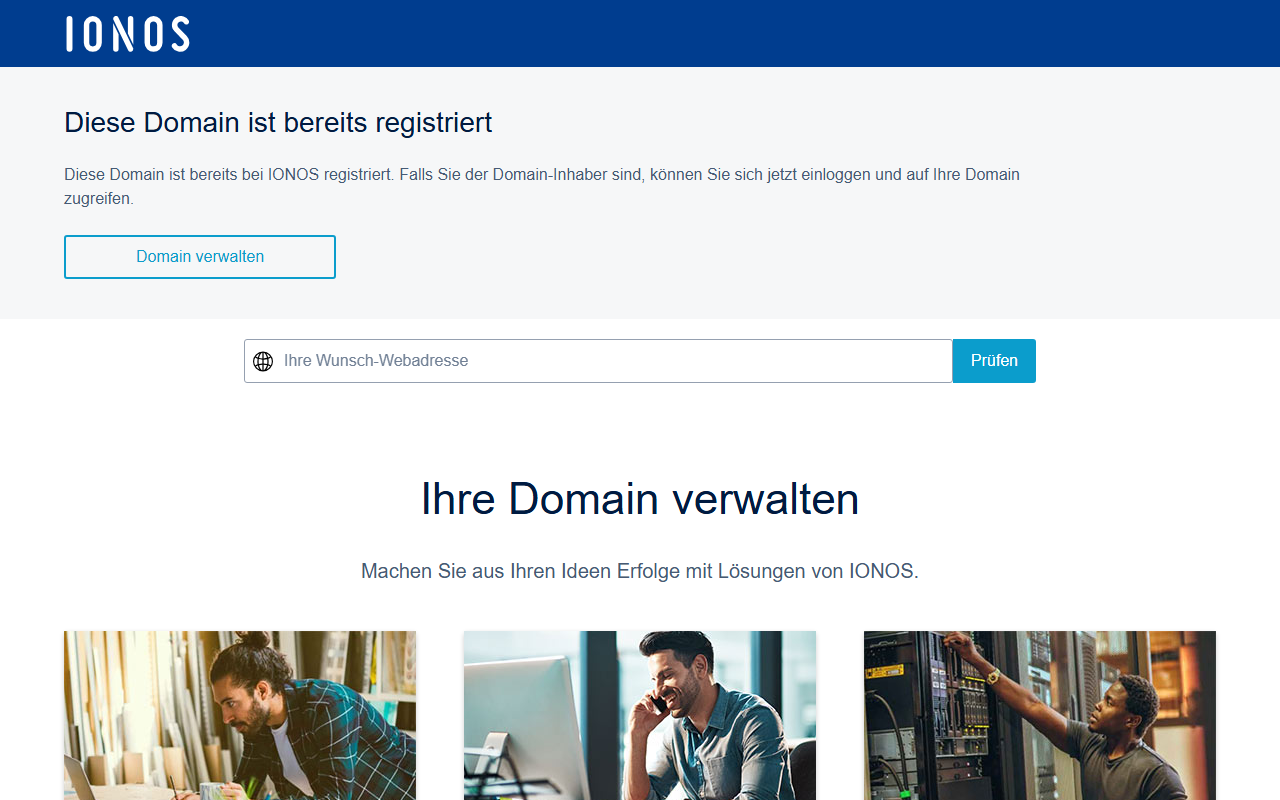The width and height of the screenshot is (1280, 800).
Task: Open the man on phone image
Action: pos(640,715)
